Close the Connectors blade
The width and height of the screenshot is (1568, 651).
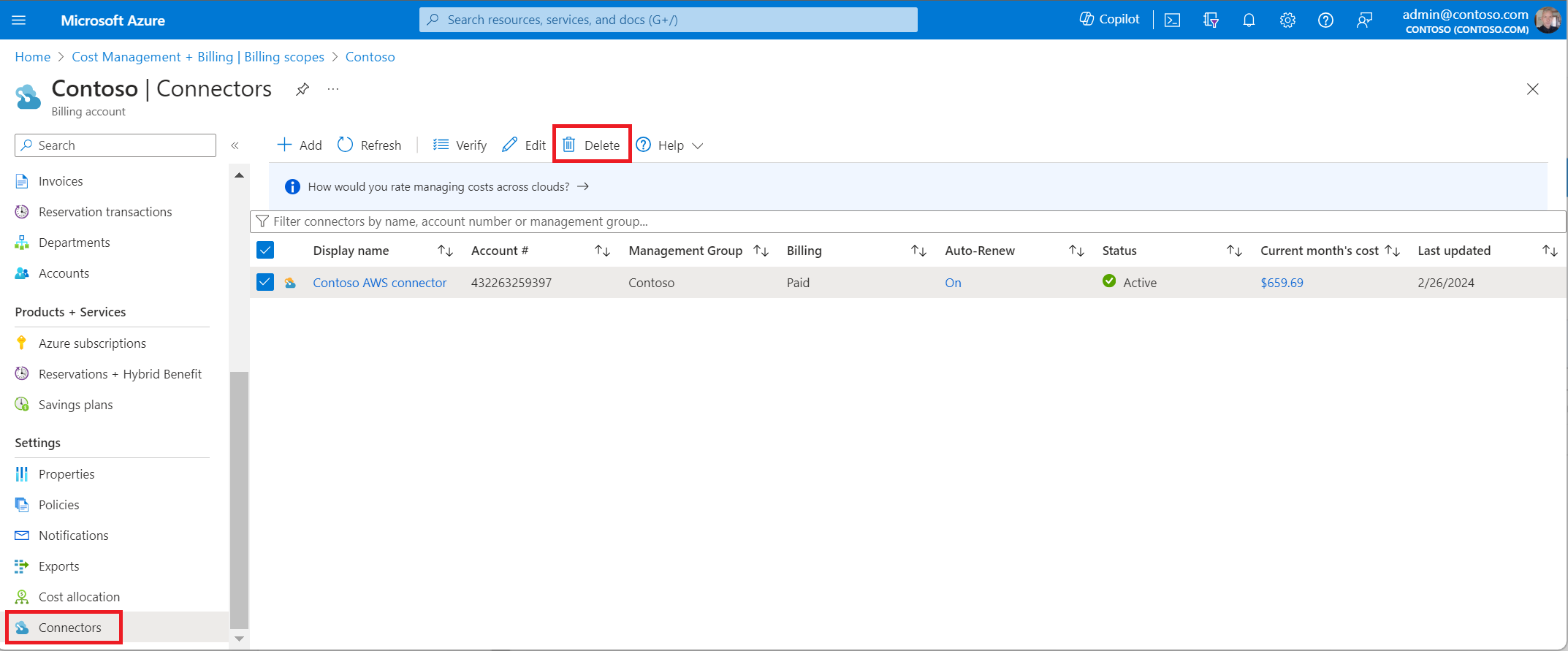click(x=1533, y=89)
